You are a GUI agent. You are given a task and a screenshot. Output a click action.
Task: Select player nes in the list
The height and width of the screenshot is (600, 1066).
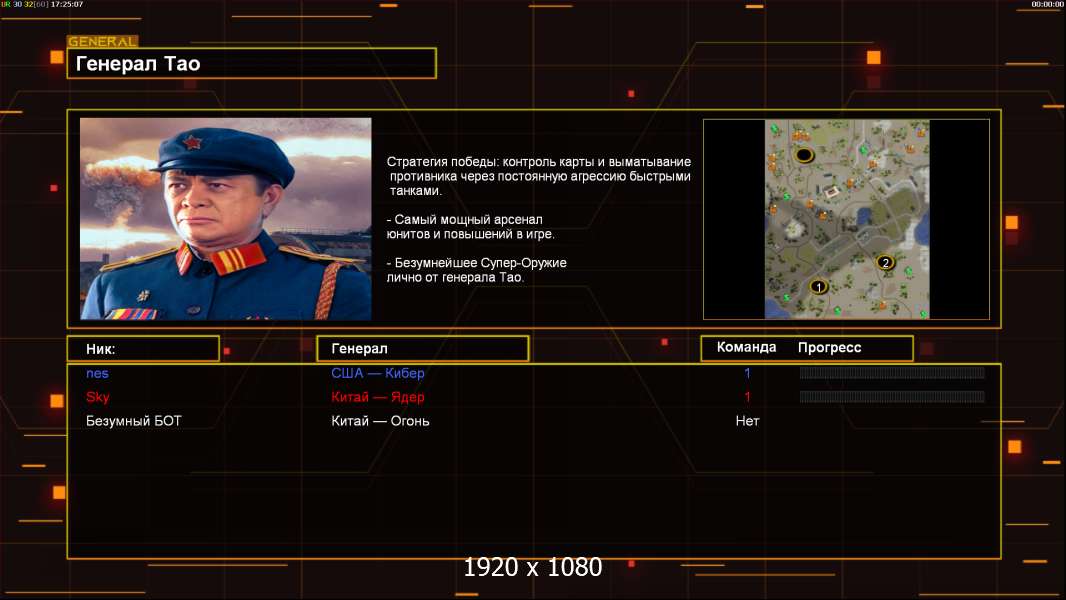97,373
